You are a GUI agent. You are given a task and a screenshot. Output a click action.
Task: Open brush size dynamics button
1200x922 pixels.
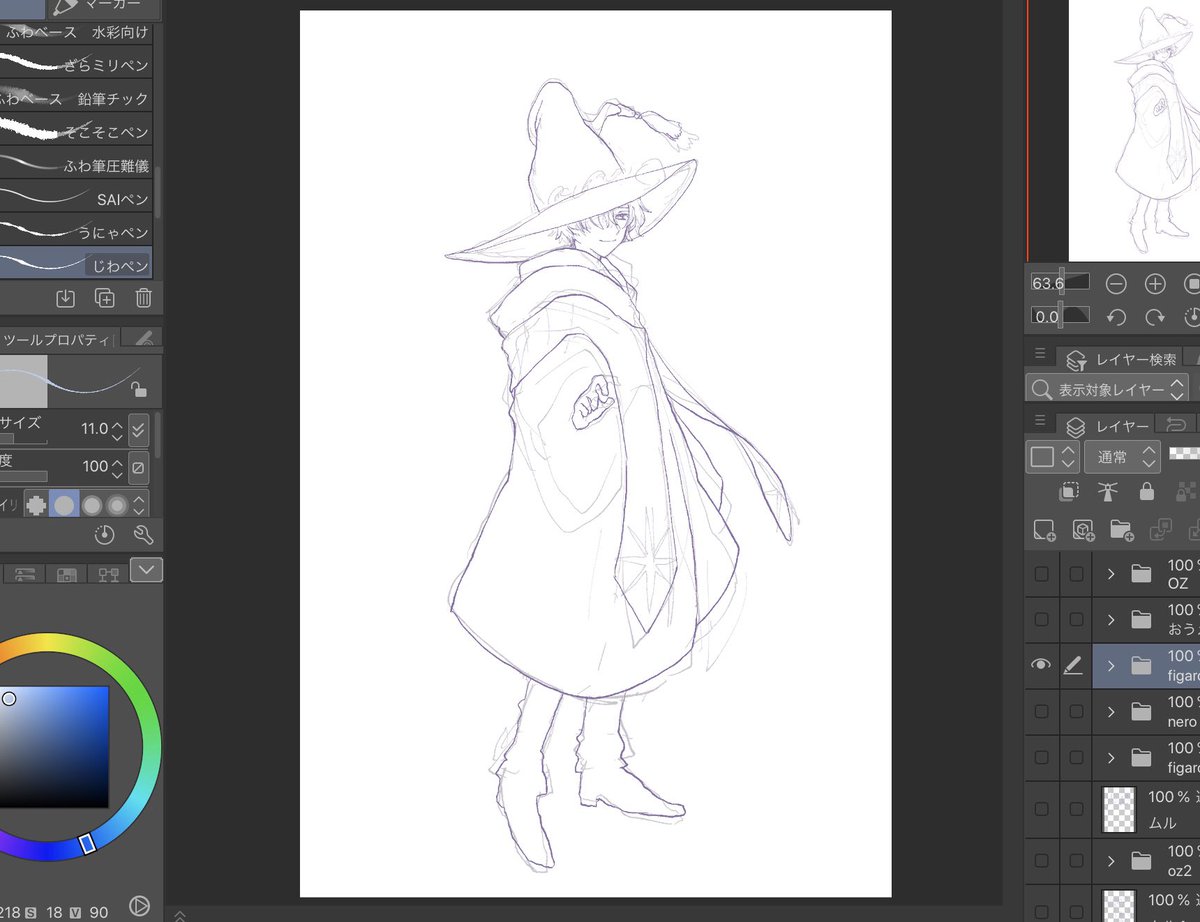pyautogui.click(x=139, y=429)
